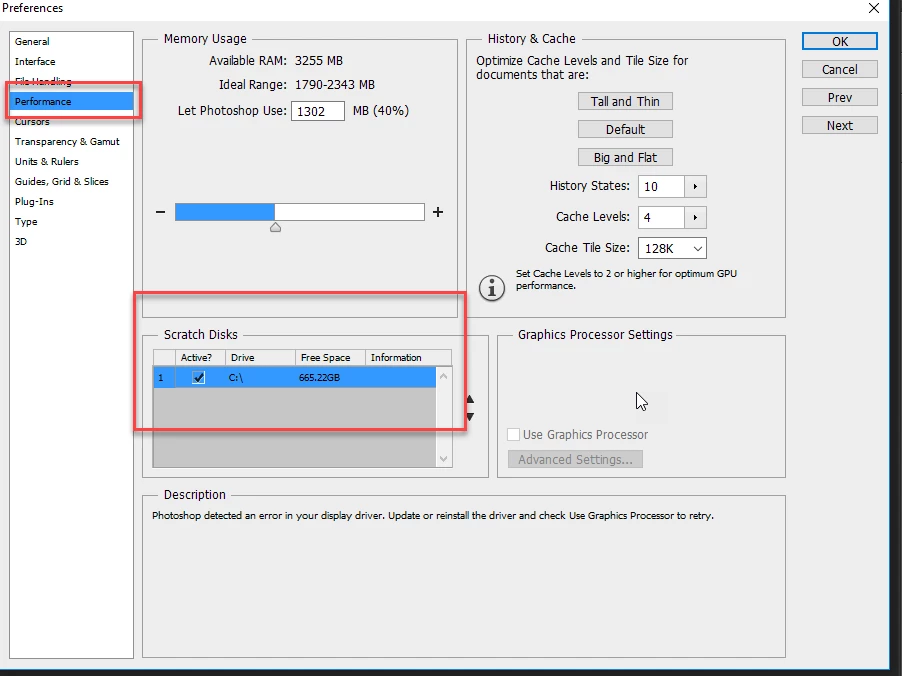The image size is (902, 676).
Task: Click the Let Photoshop Use memory field
Action: (318, 111)
